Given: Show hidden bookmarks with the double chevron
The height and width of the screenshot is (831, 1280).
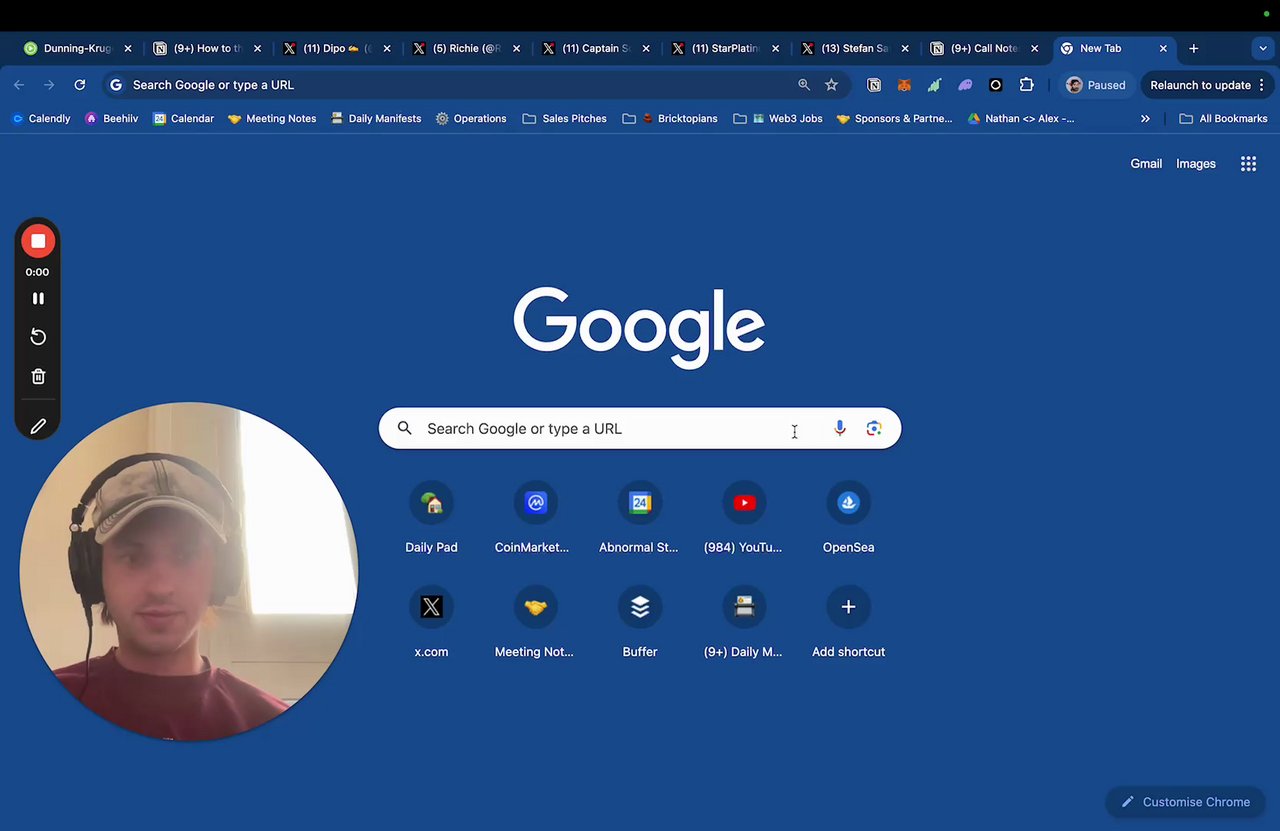Looking at the screenshot, I should coord(1145,118).
